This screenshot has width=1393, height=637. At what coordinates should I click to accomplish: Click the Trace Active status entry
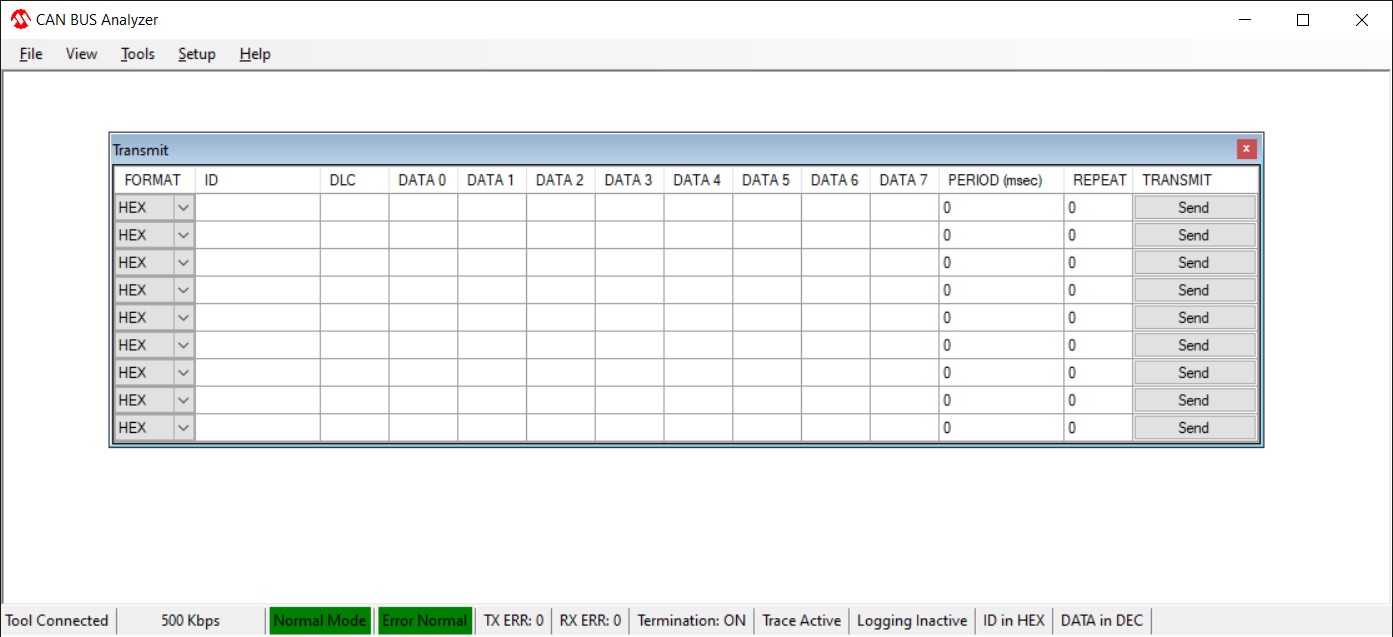802,621
